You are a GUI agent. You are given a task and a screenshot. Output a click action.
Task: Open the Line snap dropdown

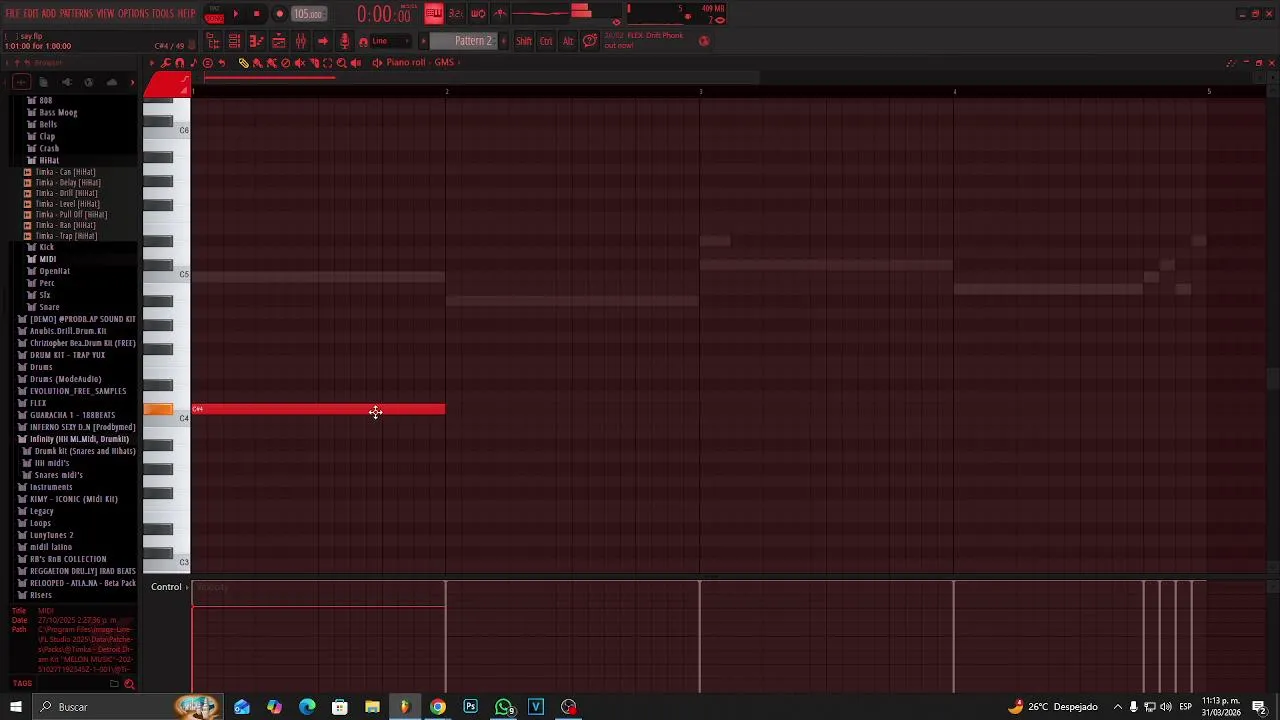click(389, 41)
